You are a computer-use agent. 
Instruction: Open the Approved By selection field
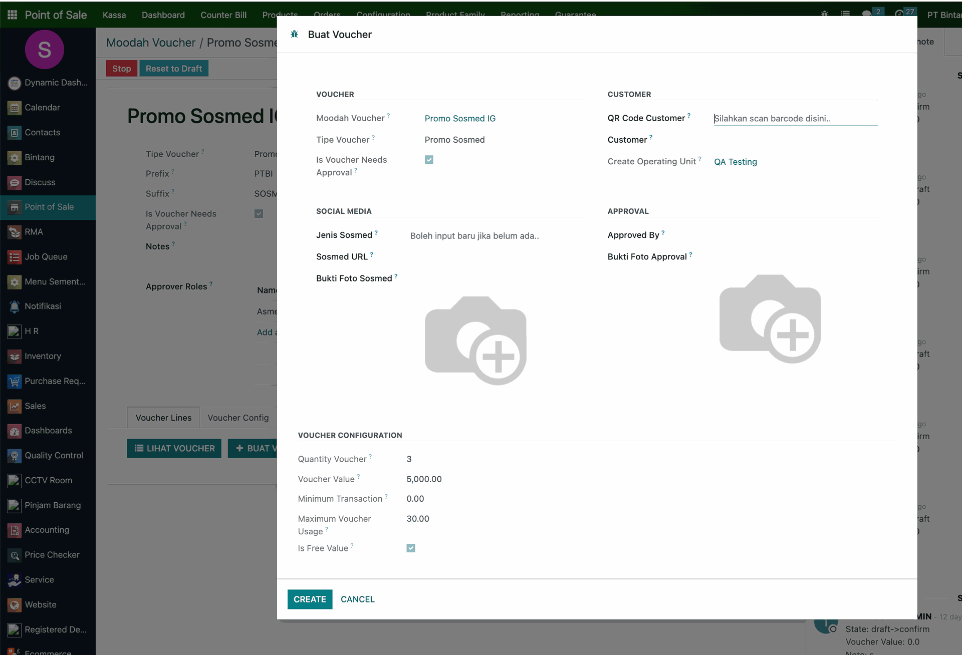click(x=795, y=235)
